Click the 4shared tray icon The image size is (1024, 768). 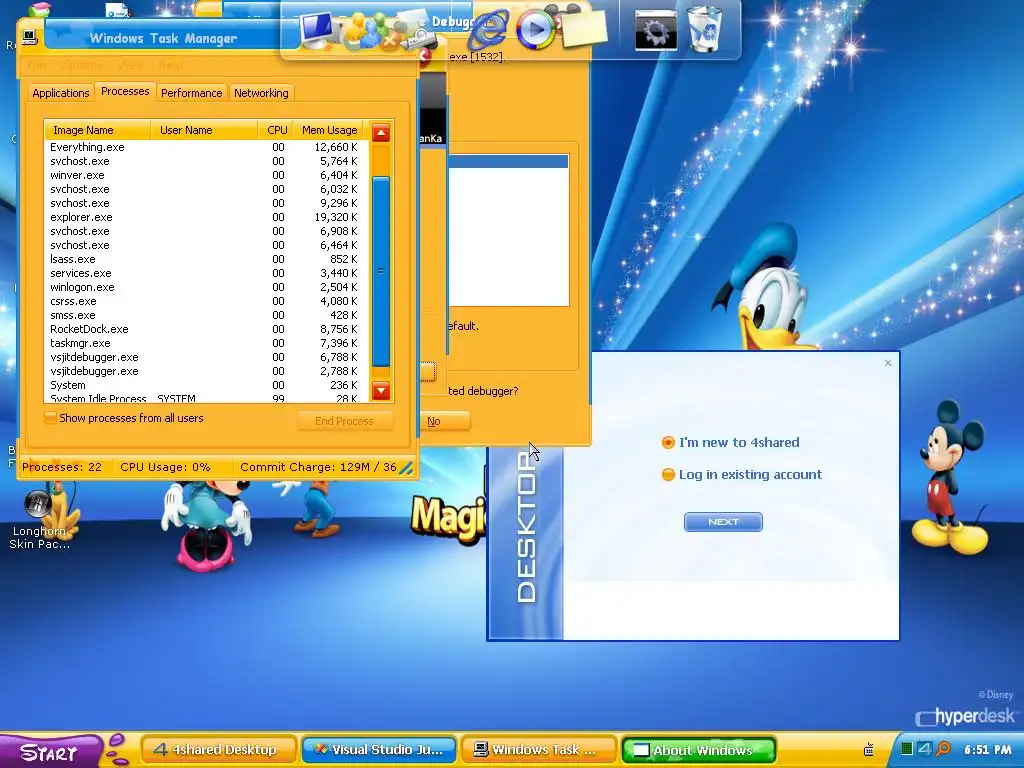point(924,748)
